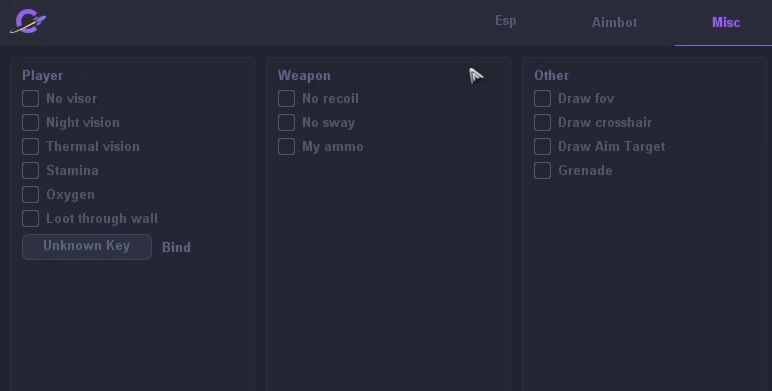This screenshot has width=772, height=391.
Task: Check the Draw Aim Target box
Action: pyautogui.click(x=543, y=147)
